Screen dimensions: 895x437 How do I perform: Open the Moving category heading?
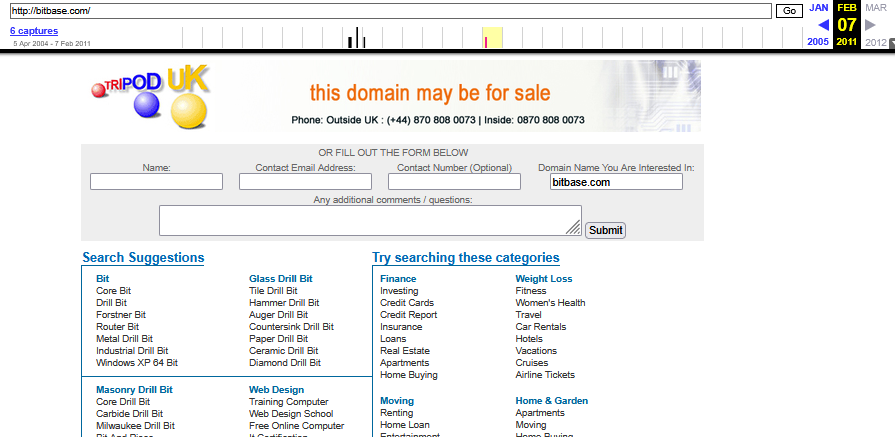coord(397,401)
